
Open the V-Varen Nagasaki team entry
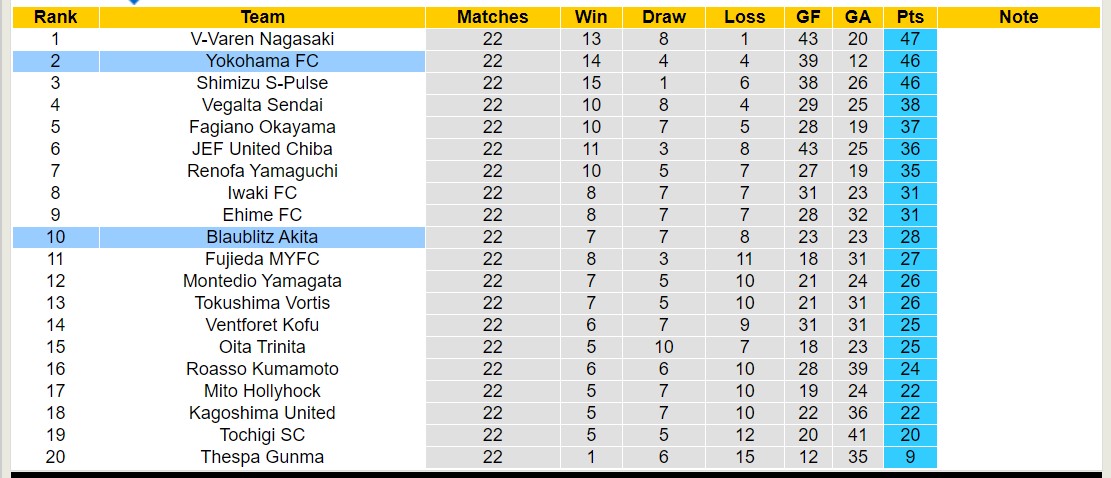(x=263, y=39)
